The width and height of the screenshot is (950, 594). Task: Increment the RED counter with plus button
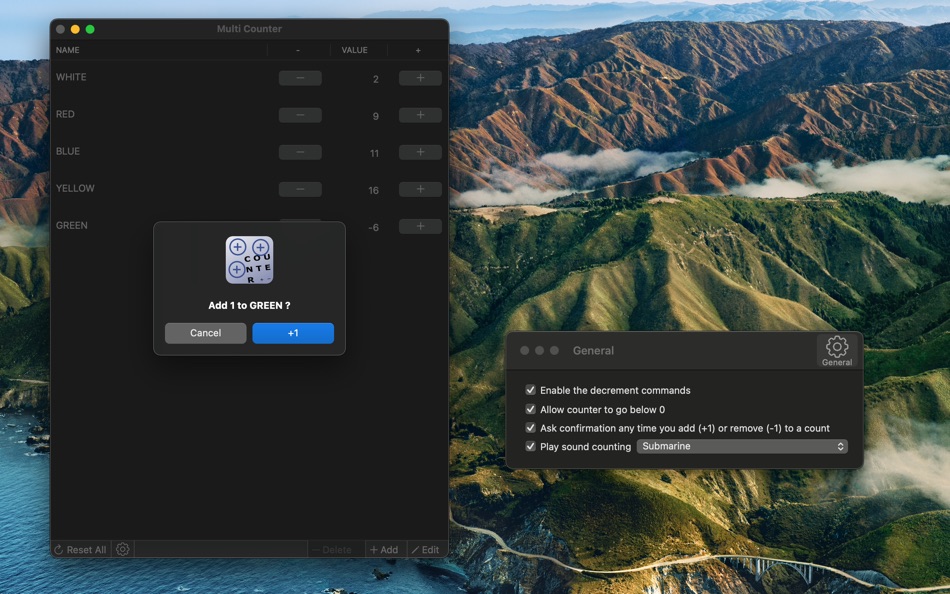420,115
